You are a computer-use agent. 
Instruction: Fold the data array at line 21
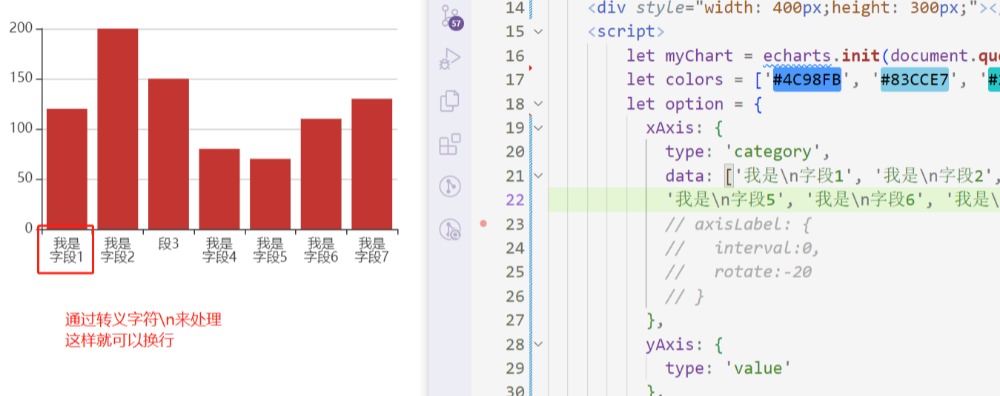538,177
